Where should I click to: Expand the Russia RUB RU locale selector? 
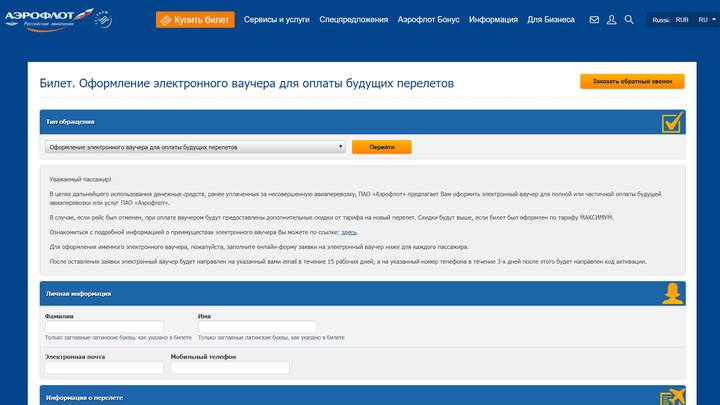tap(683, 20)
